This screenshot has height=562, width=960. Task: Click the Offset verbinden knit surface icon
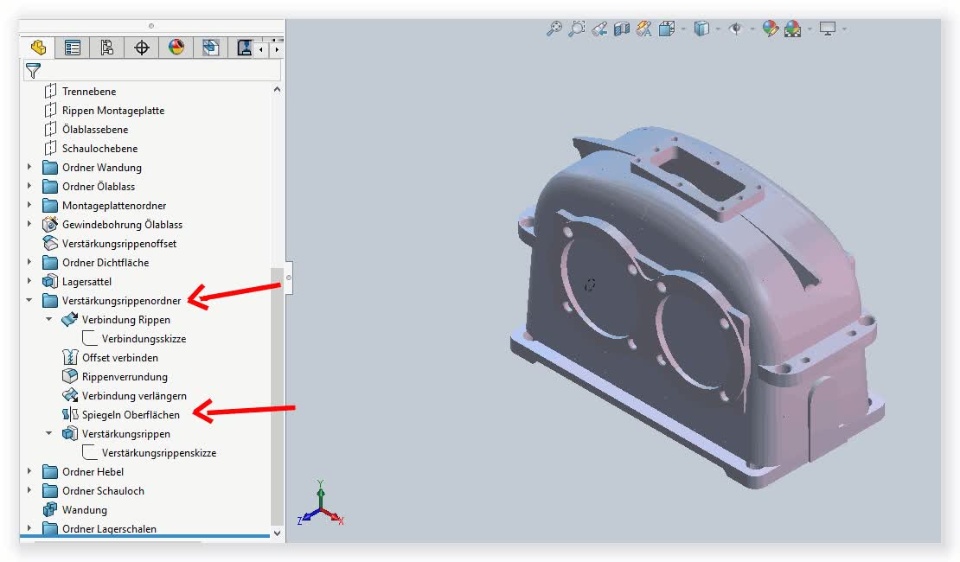(x=70, y=357)
